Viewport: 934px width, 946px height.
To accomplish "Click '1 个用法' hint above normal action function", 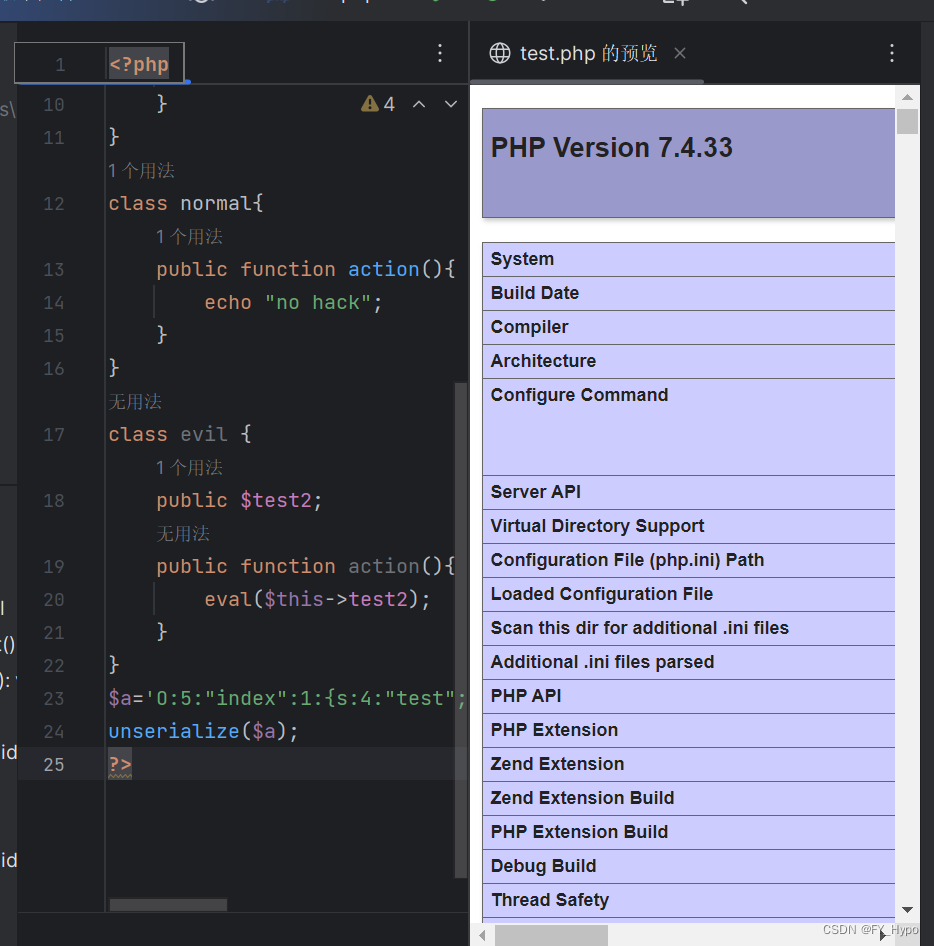I will (x=189, y=236).
